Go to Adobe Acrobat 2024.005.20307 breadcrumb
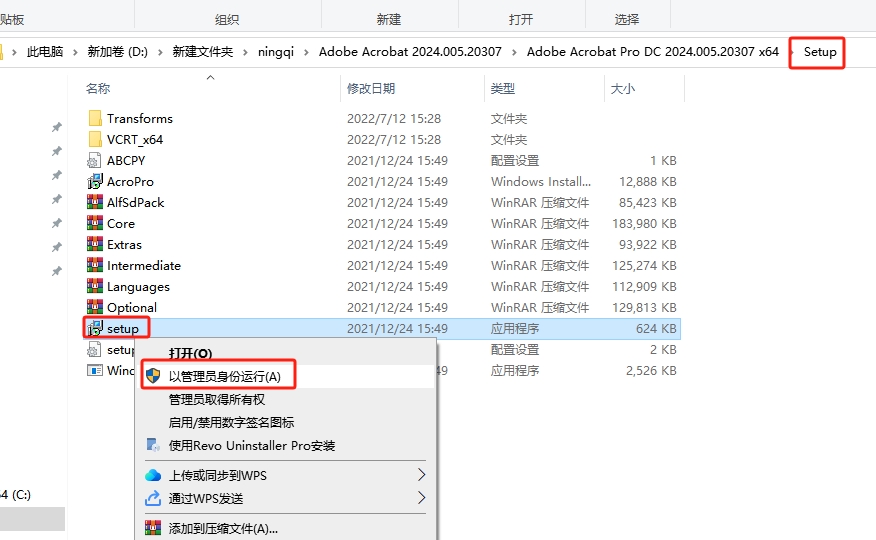The height and width of the screenshot is (540, 876). 410,52
